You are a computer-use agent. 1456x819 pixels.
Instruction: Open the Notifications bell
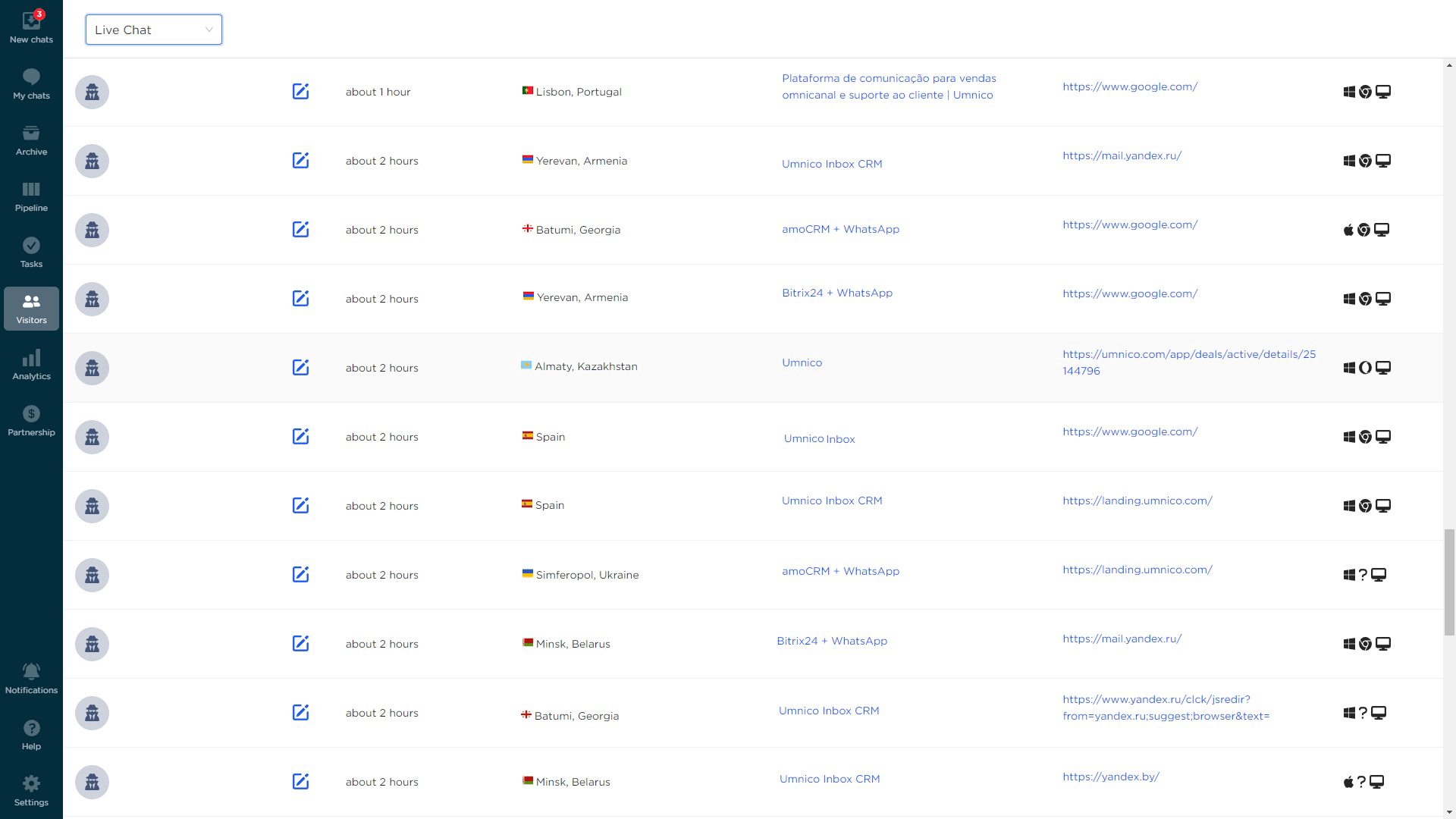pyautogui.click(x=31, y=679)
